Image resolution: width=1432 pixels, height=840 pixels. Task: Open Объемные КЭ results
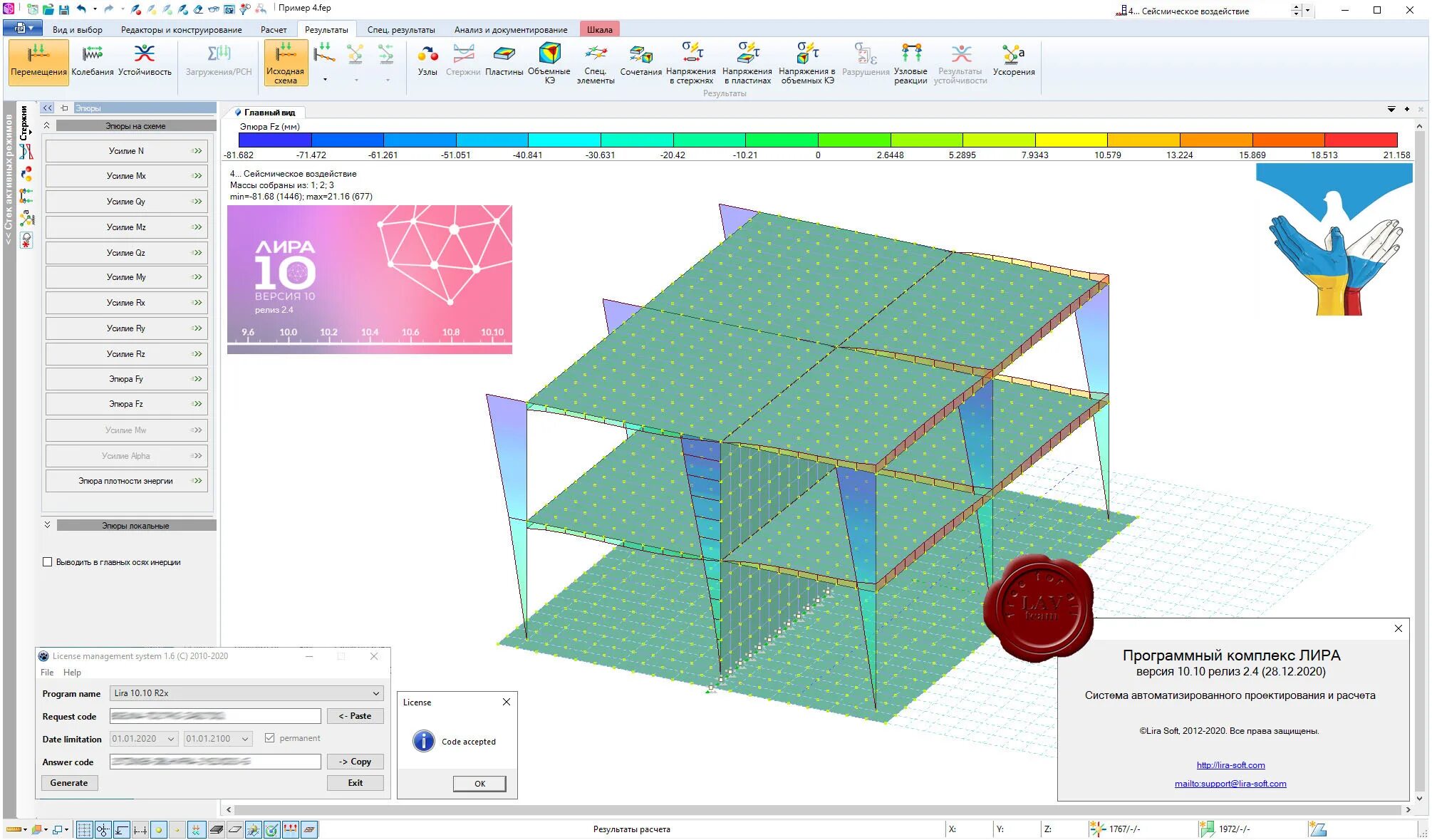pyautogui.click(x=549, y=63)
